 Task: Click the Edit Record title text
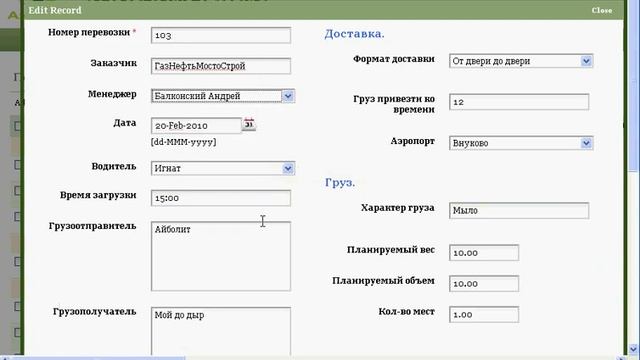tap(55, 10)
